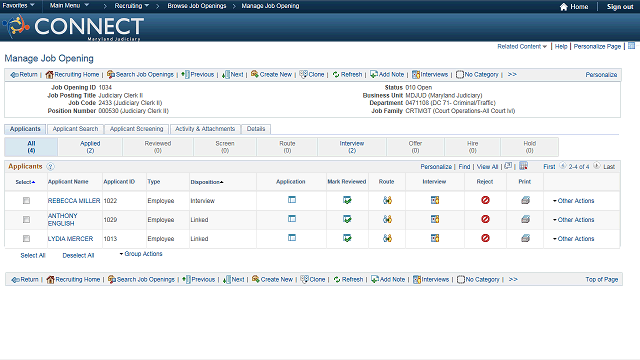Mark Anthony English as reviewed
The width and height of the screenshot is (640, 360).
point(347,219)
